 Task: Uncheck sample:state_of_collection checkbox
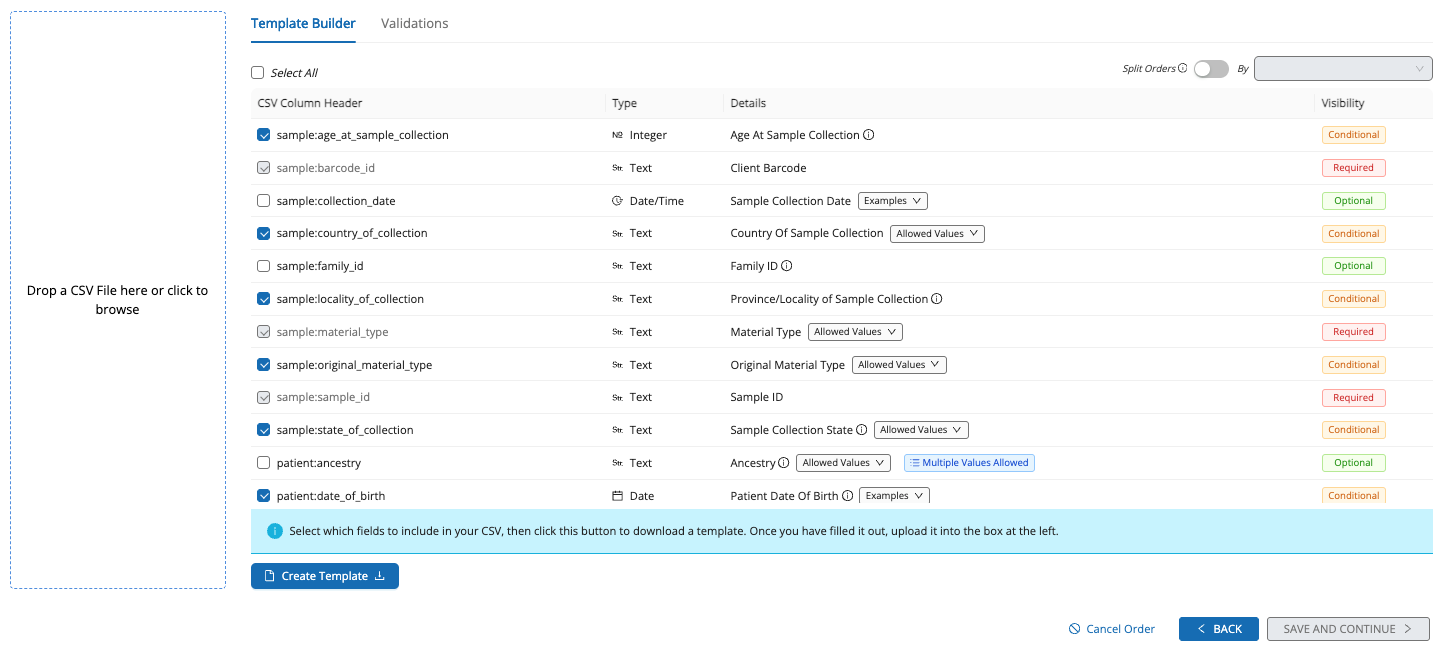(264, 430)
